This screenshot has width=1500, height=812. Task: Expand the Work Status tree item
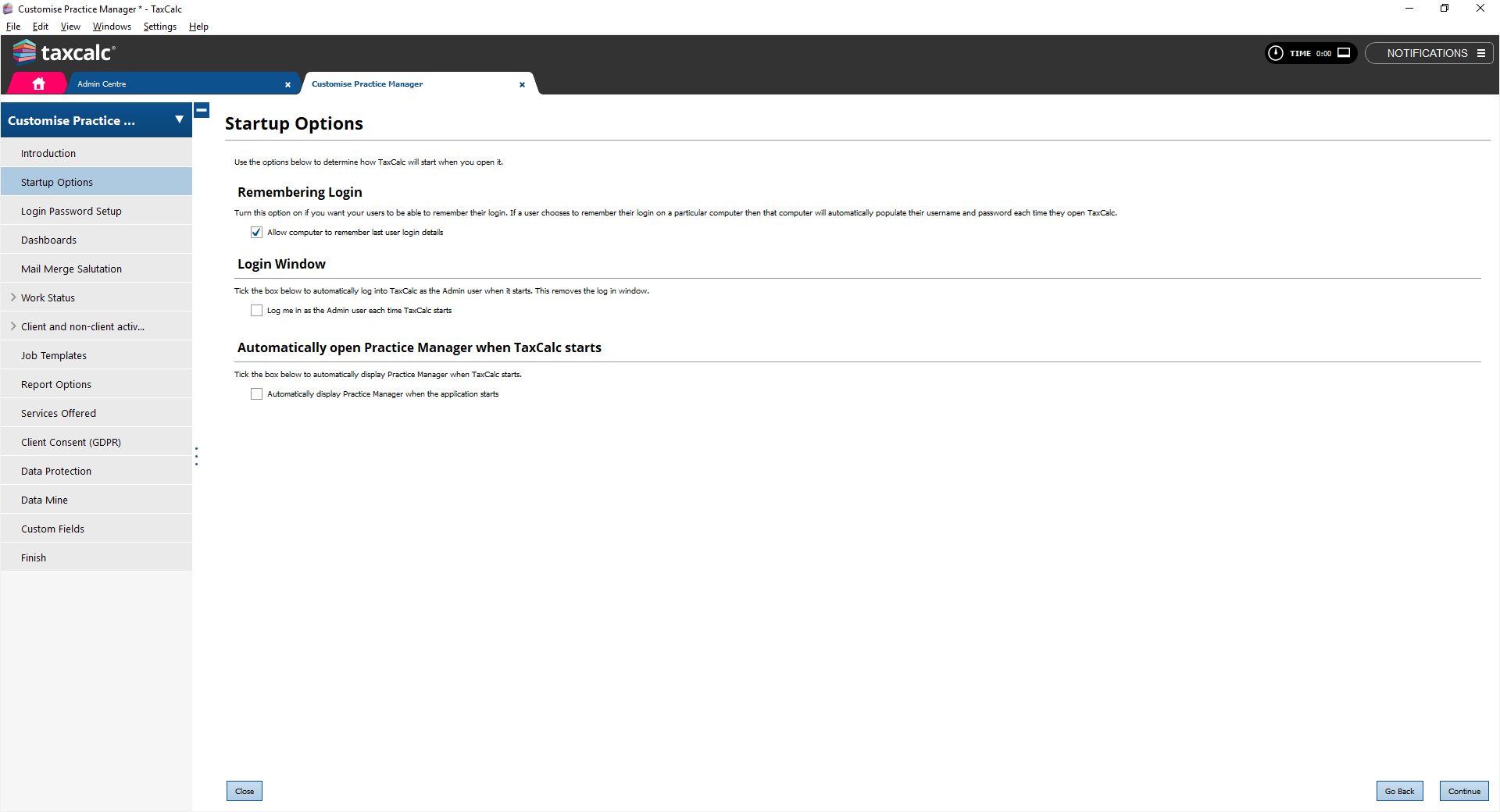[13, 297]
